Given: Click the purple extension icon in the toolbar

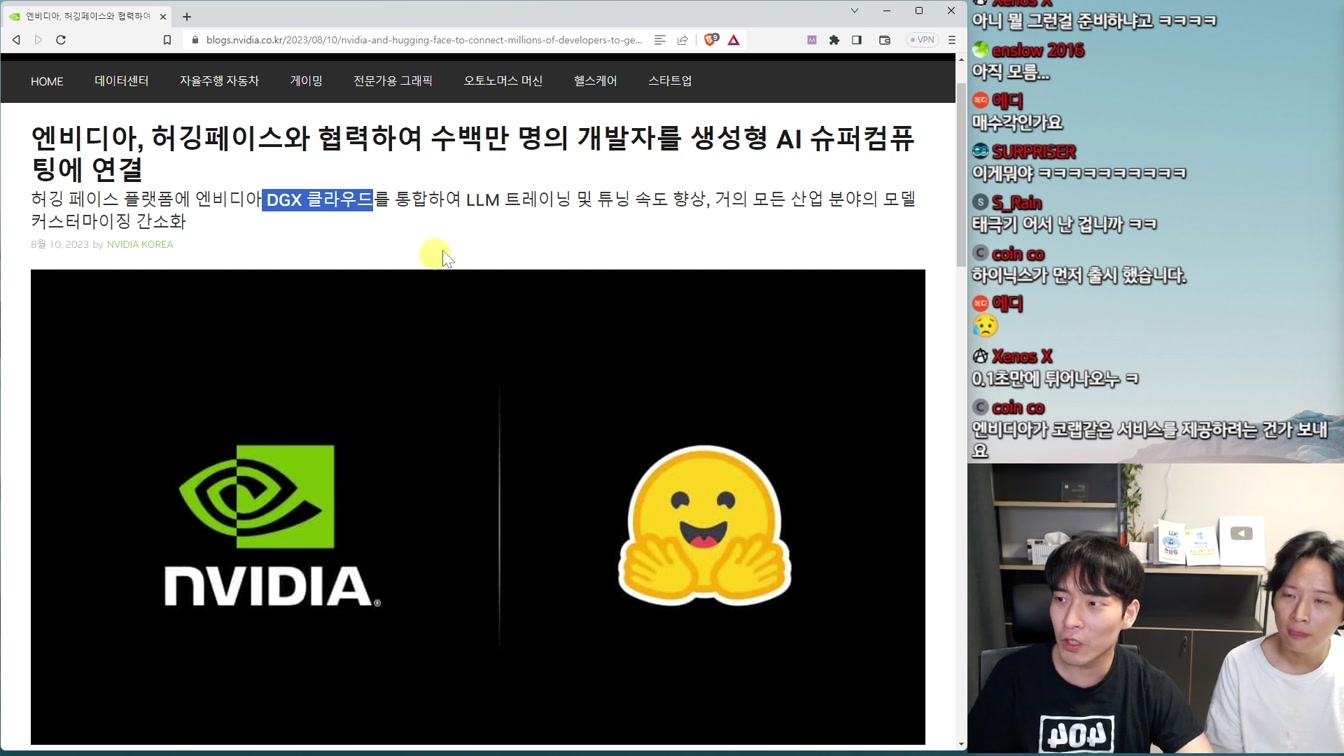Looking at the screenshot, I should (x=812, y=40).
